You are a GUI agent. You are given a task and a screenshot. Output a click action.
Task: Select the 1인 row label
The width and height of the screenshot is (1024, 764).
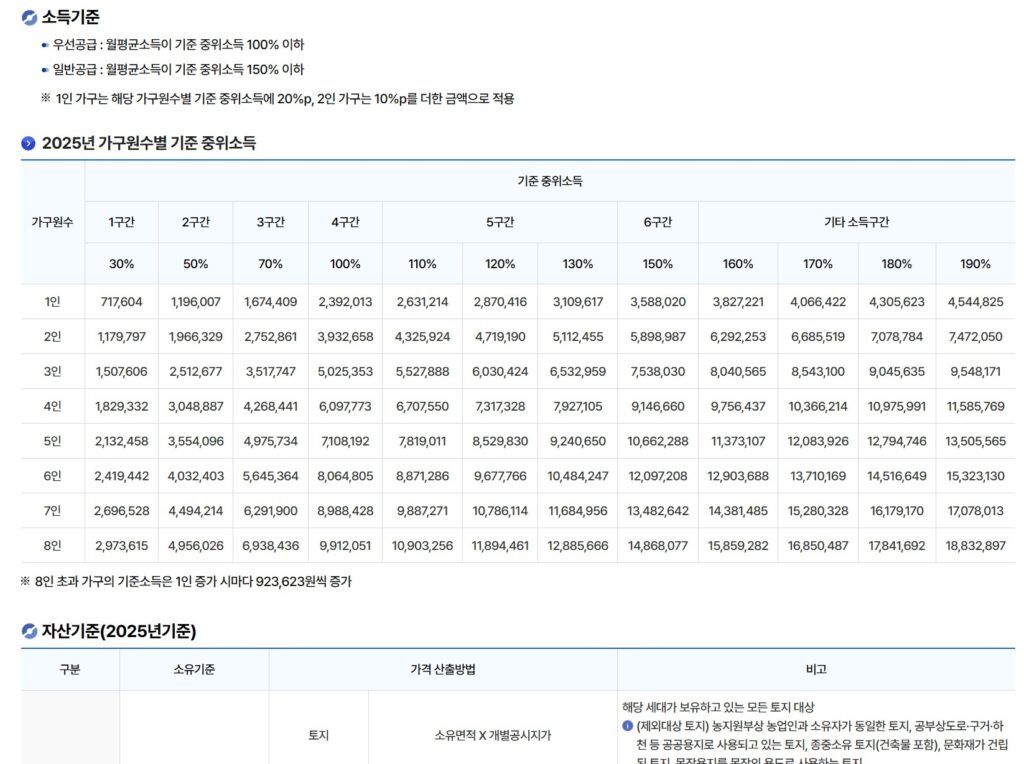(53, 299)
